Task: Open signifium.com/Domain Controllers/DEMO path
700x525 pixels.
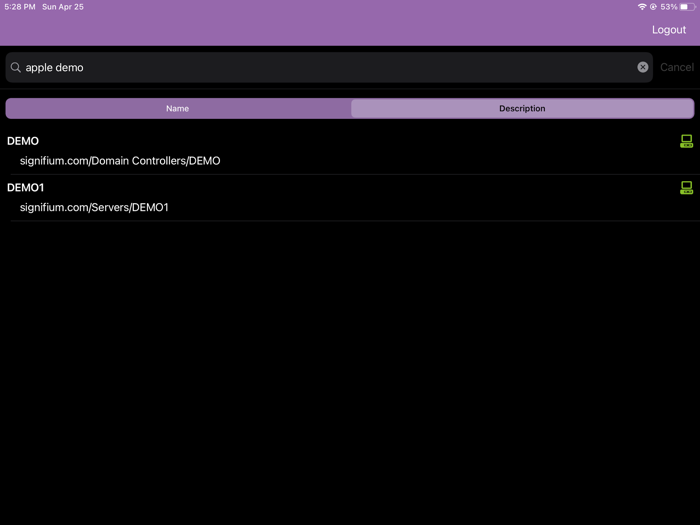Action: pyautogui.click(x=120, y=161)
